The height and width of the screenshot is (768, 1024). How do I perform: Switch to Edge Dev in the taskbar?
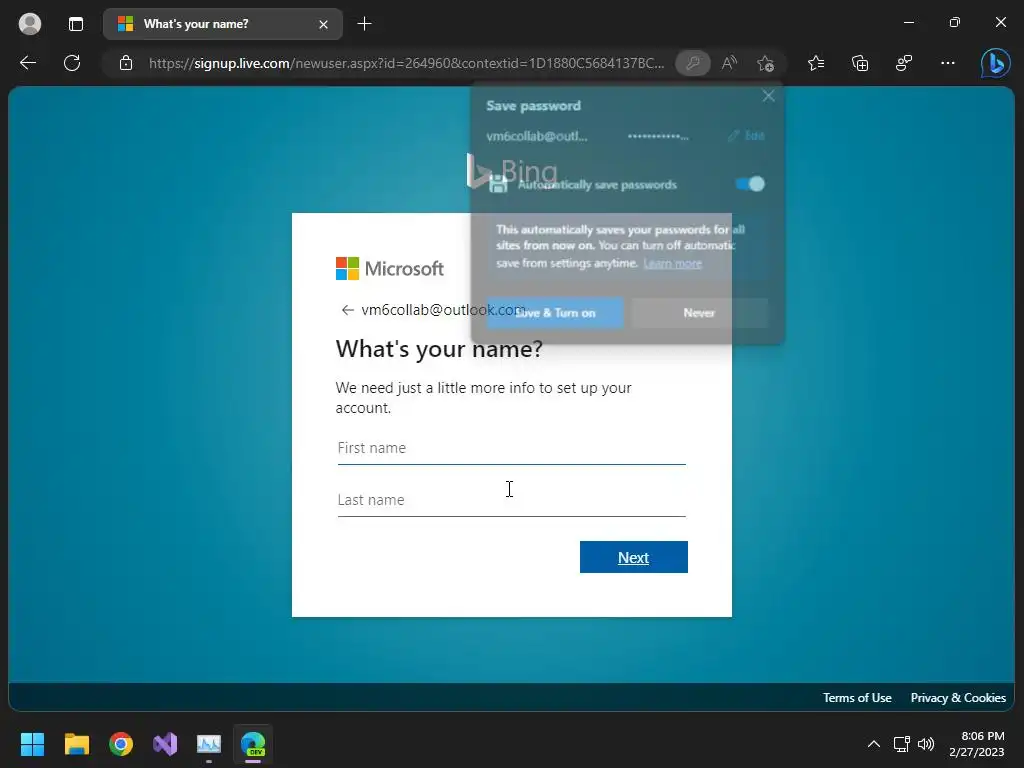tap(253, 744)
